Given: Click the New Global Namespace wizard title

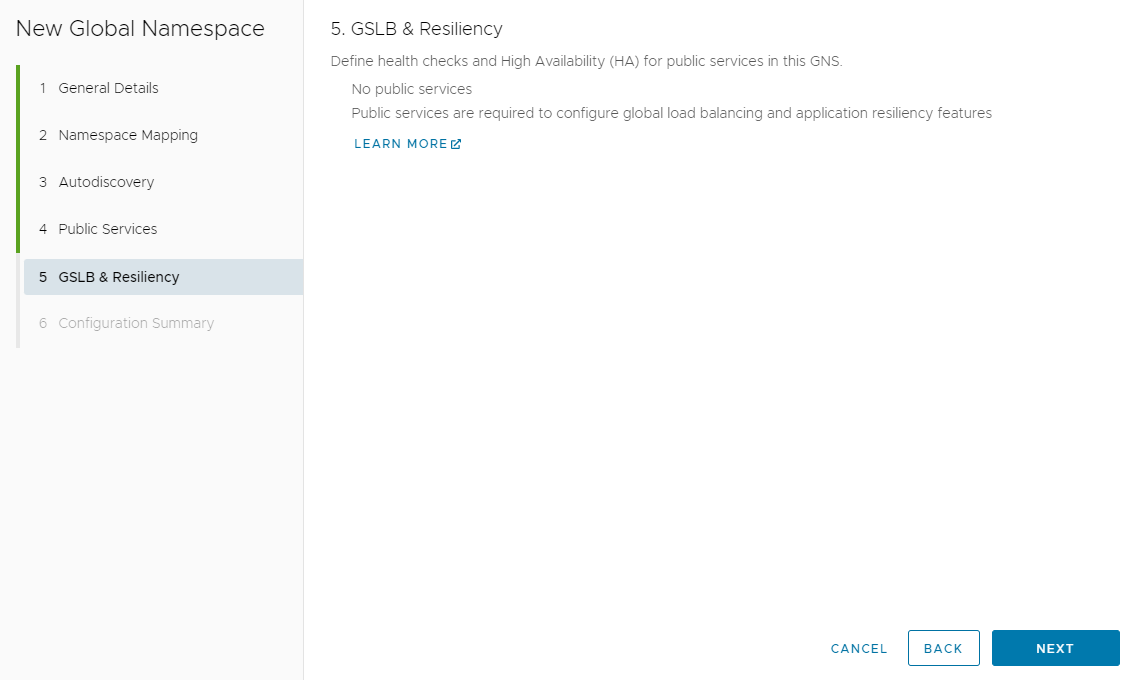Looking at the screenshot, I should 139,29.
